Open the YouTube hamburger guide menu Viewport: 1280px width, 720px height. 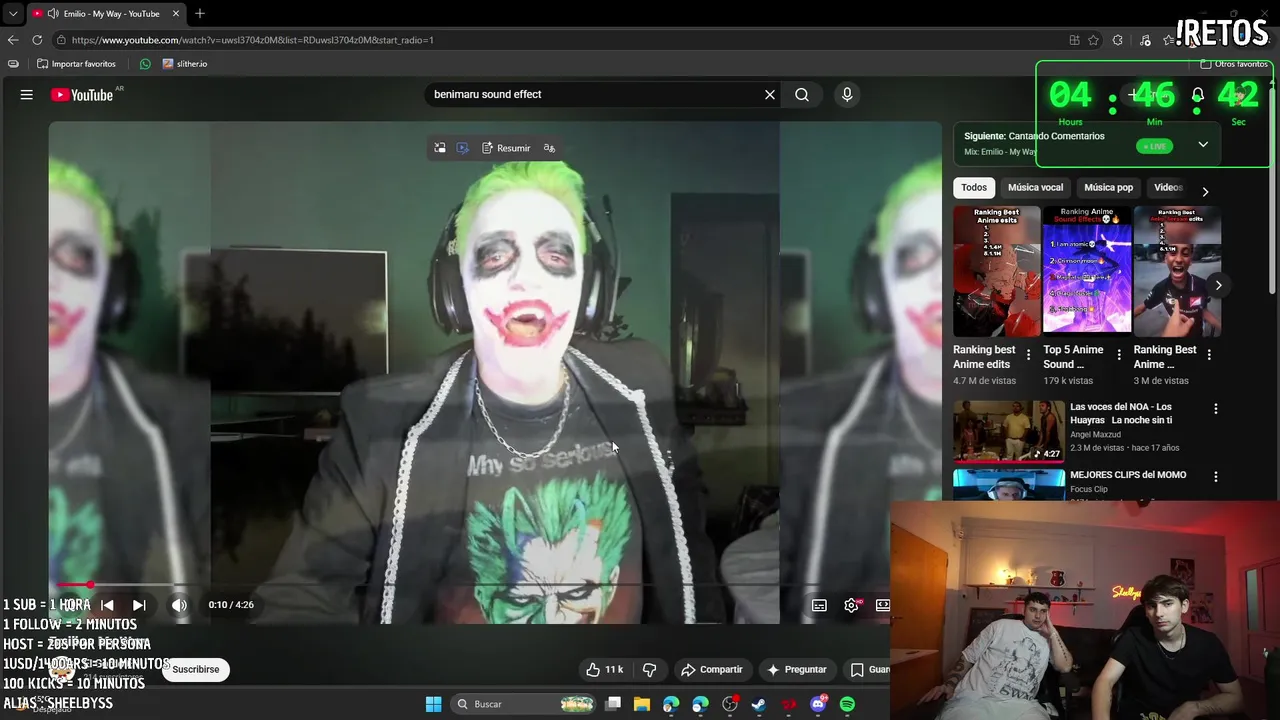(27, 95)
